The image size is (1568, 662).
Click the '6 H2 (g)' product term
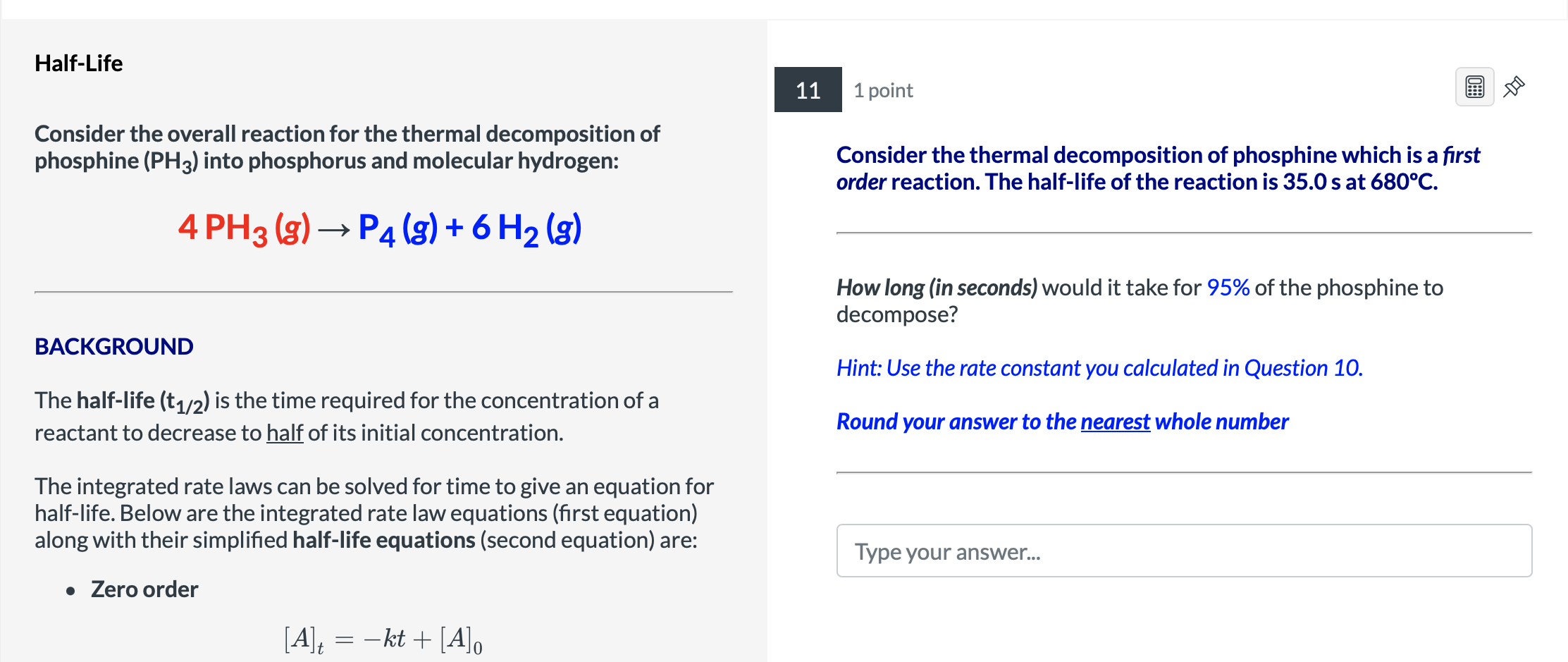click(x=526, y=228)
